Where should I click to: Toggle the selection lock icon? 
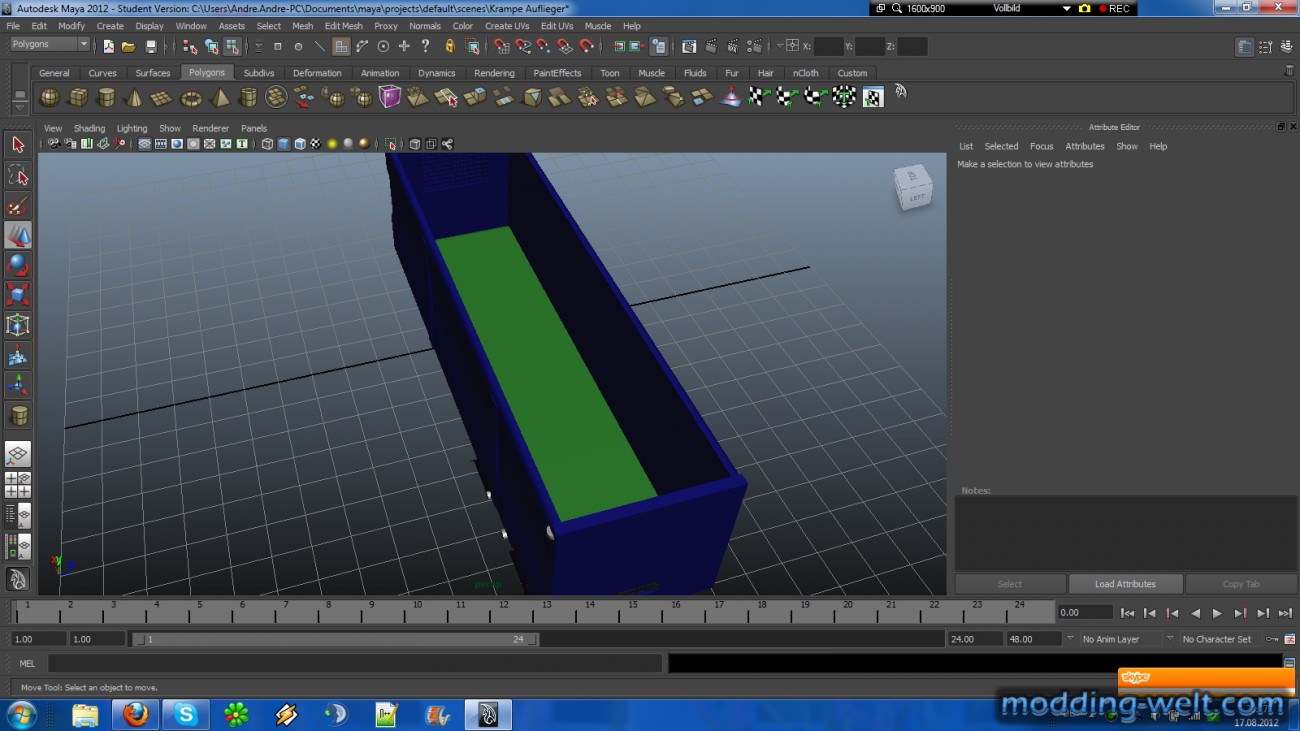click(x=450, y=46)
